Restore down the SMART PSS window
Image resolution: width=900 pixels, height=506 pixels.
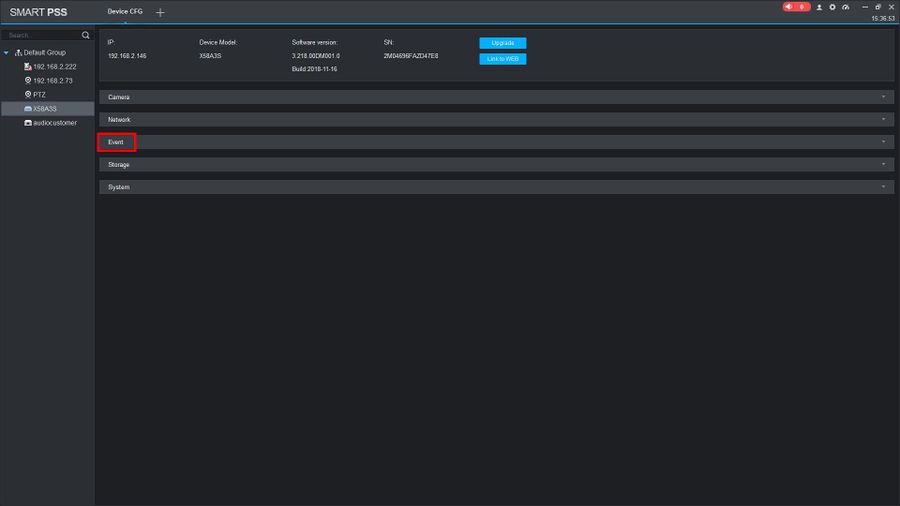coord(878,7)
